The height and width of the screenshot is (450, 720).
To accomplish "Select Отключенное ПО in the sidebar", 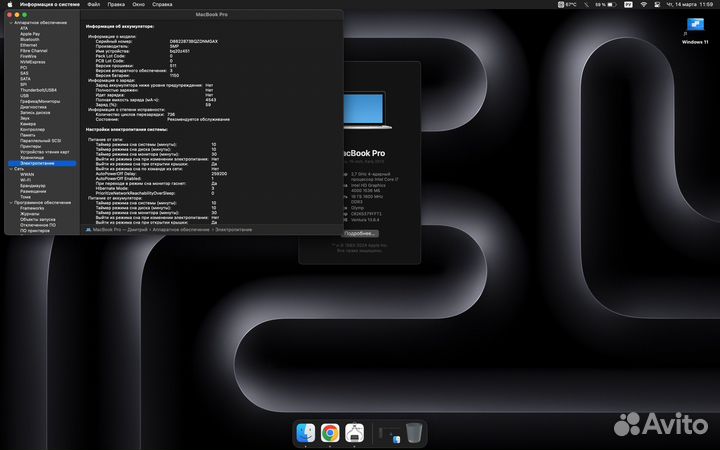I will pos(38,225).
